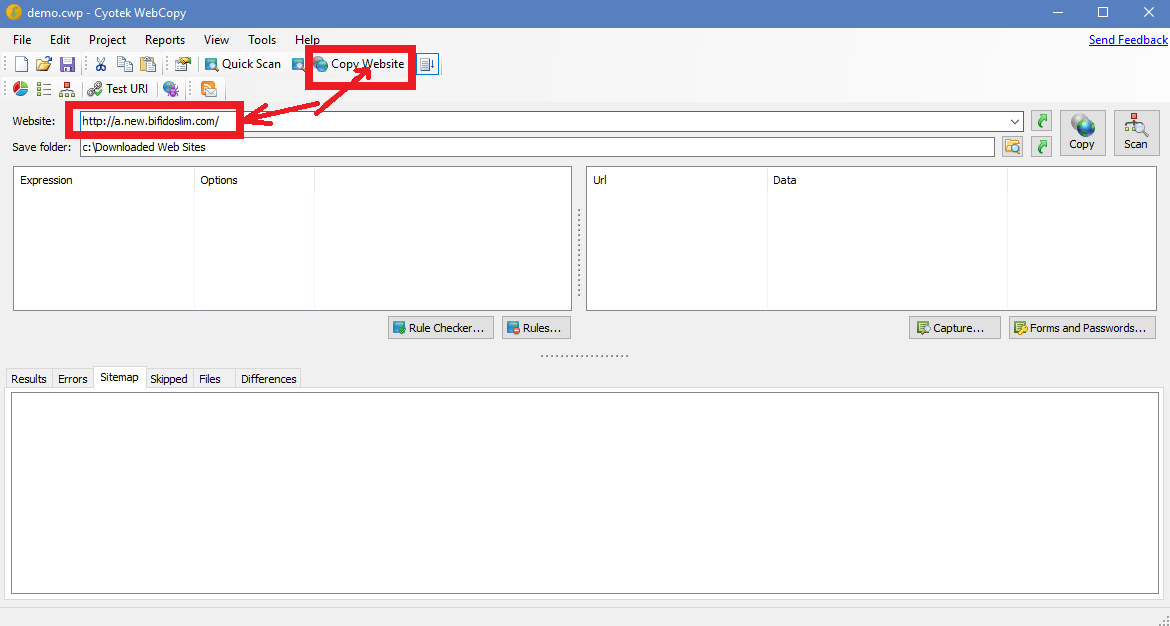
Task: Open a project using the folder icon
Action: pos(44,64)
